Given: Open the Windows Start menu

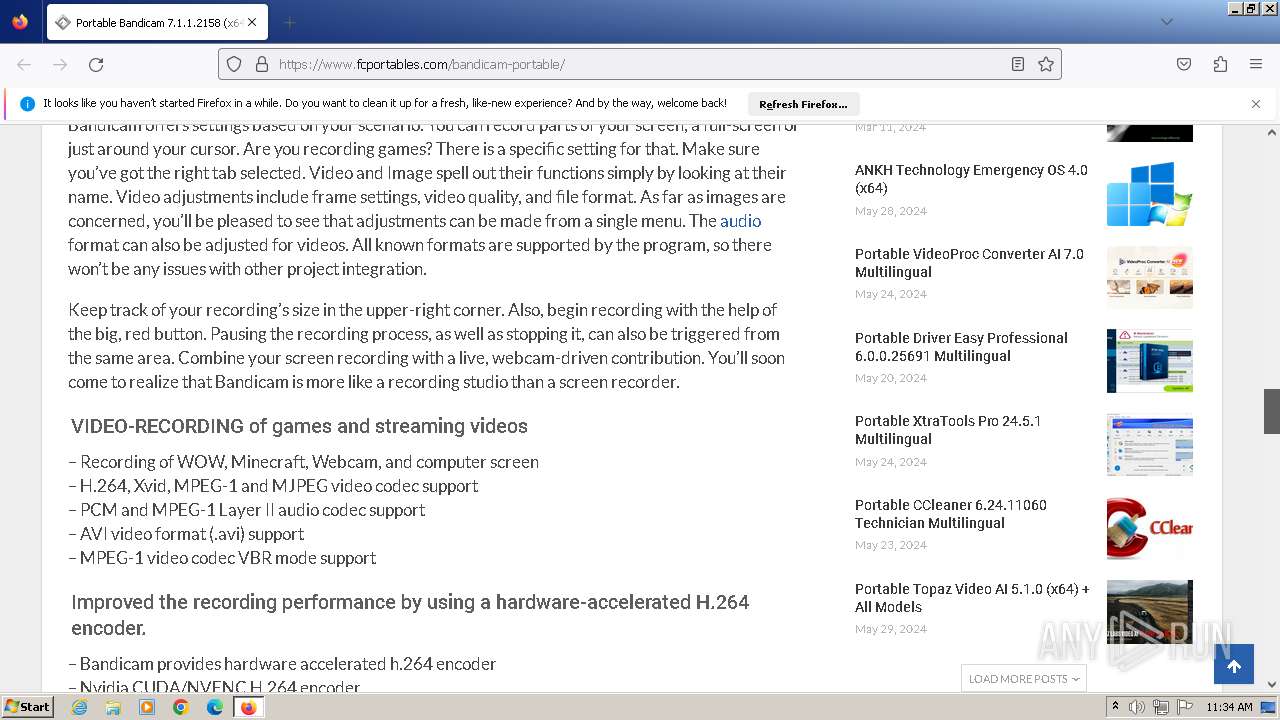Looking at the screenshot, I should [27, 707].
